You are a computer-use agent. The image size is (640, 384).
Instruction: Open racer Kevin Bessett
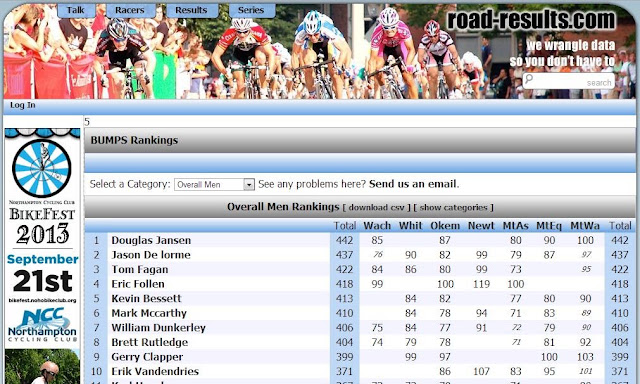click(146, 299)
